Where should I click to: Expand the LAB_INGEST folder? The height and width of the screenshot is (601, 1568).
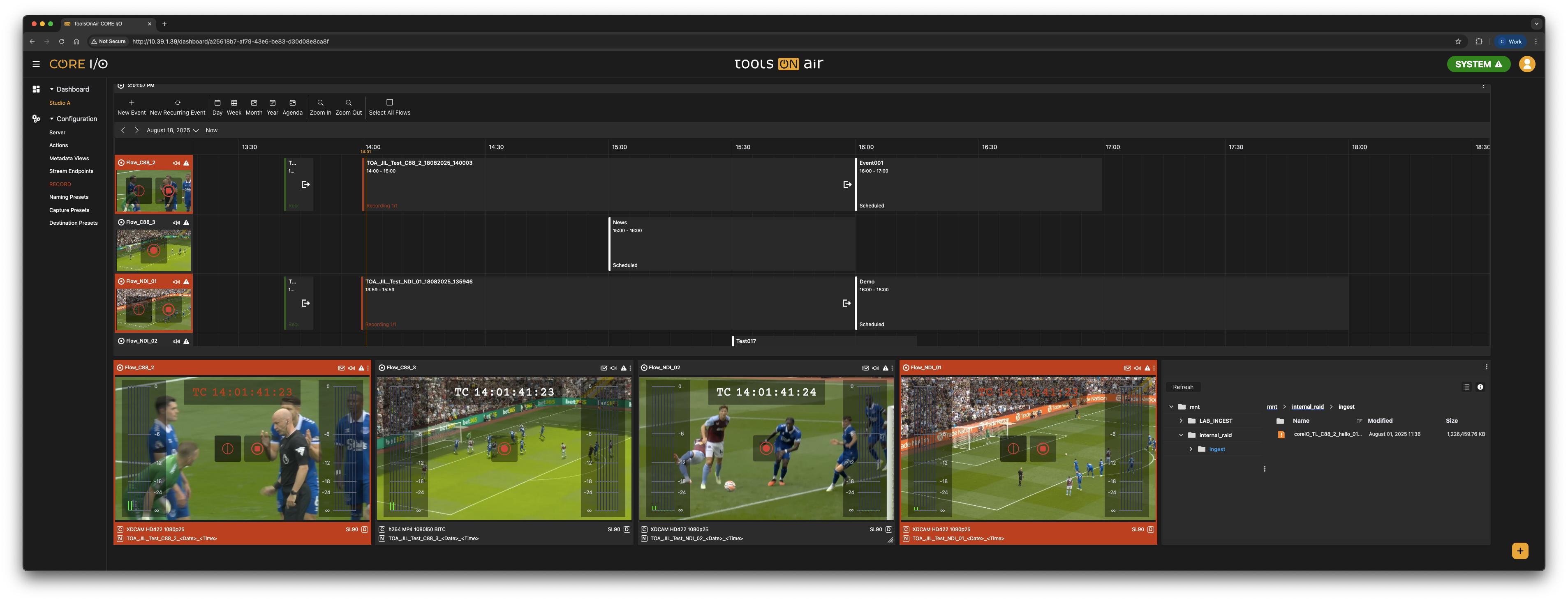tap(1181, 421)
